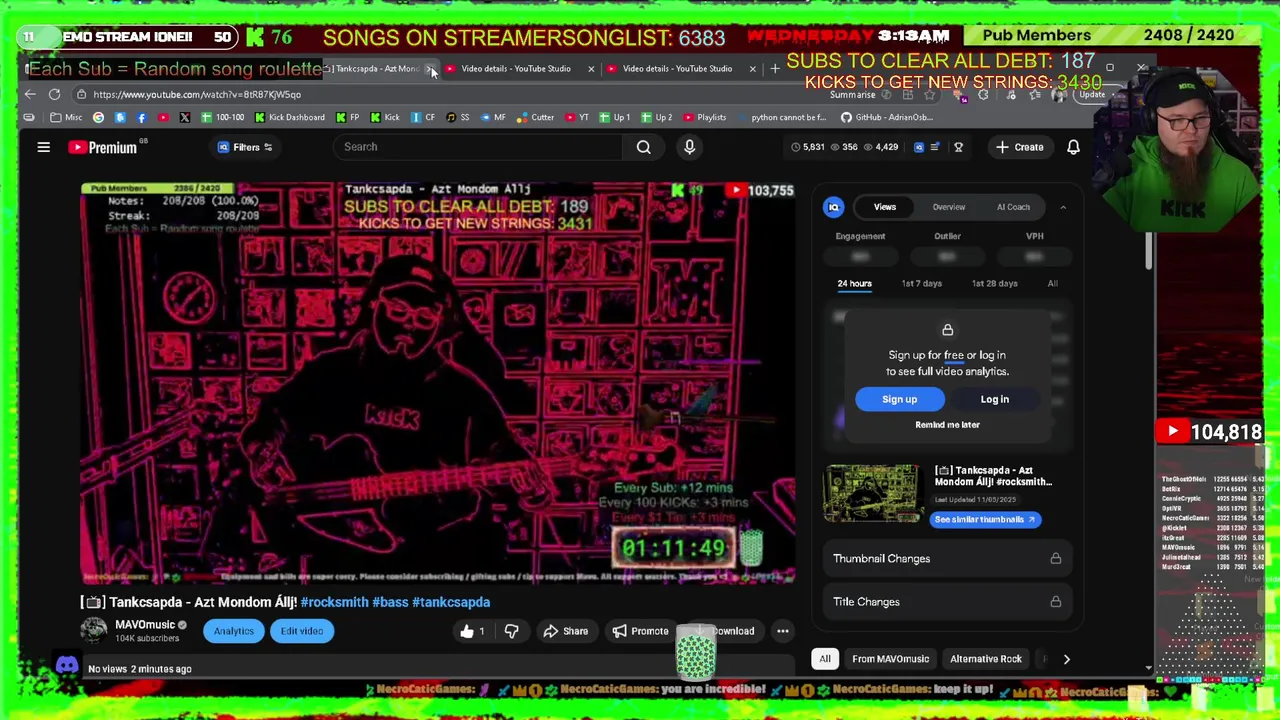This screenshot has height=720, width=1280.
Task: Open the CF bookmark
Action: click(x=423, y=117)
